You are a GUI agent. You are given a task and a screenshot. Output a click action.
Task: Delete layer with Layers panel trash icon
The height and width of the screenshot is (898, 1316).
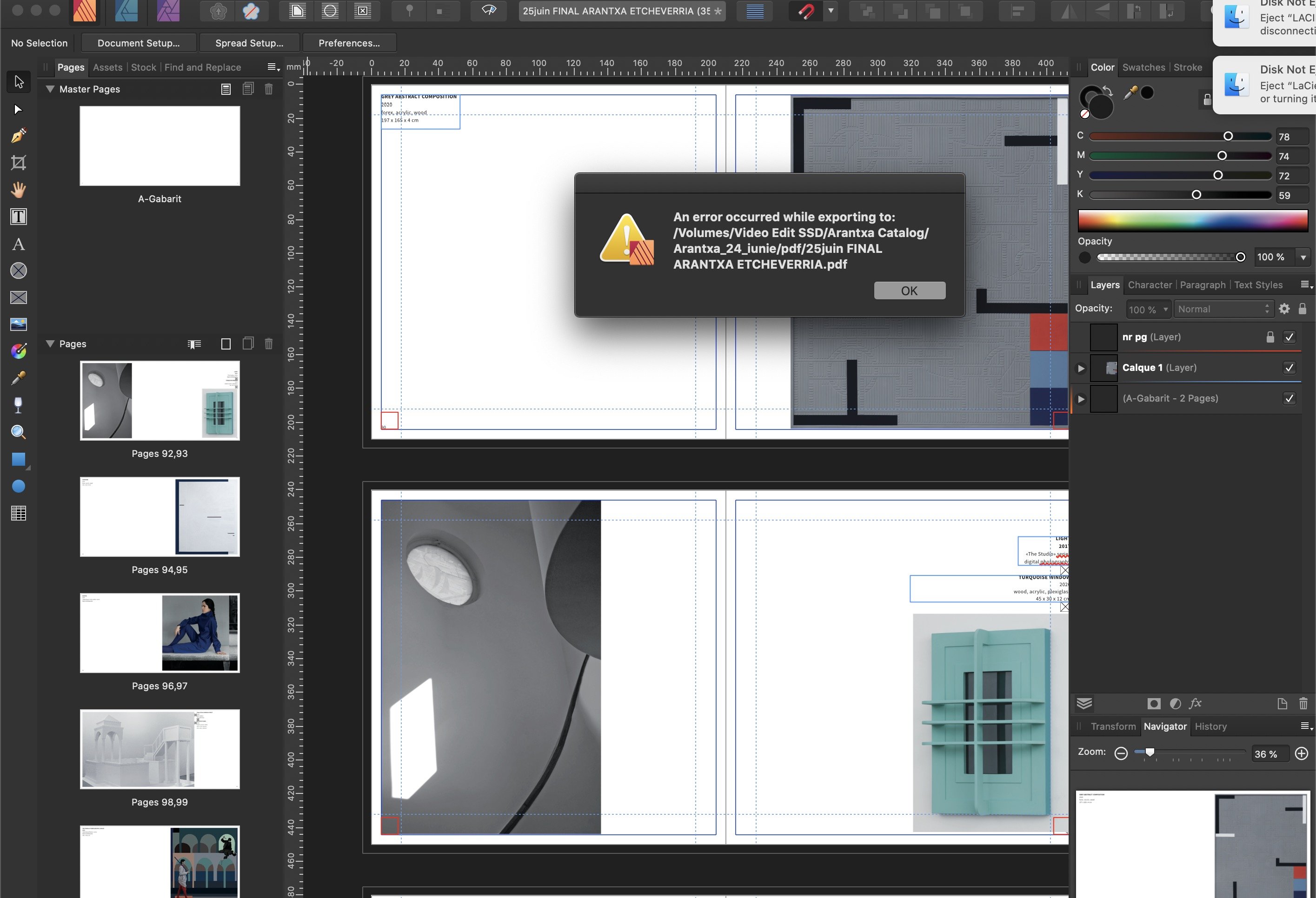1303,703
